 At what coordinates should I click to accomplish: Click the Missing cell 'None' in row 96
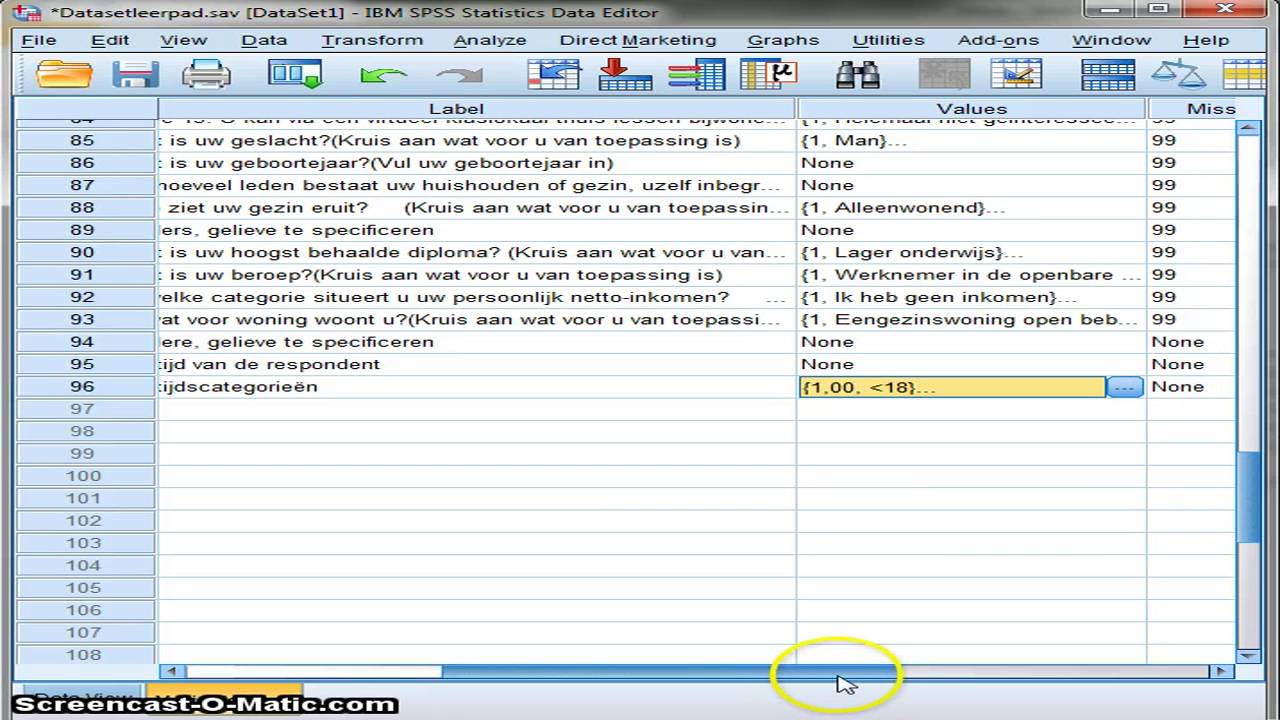1191,387
